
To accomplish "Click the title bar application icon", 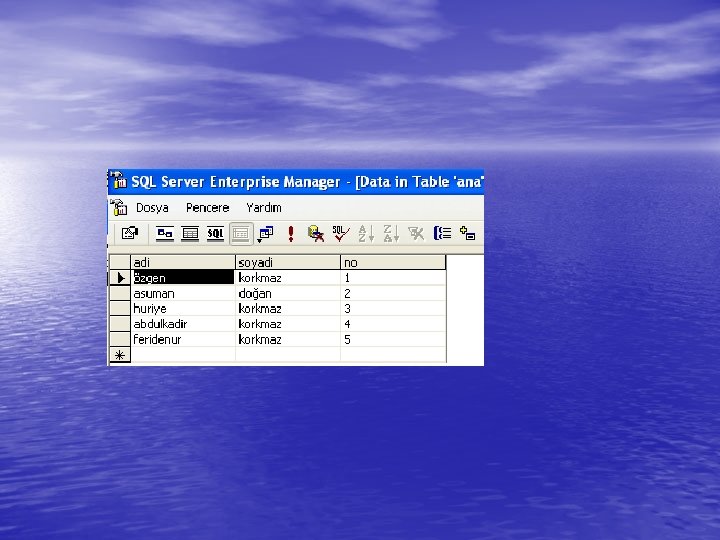I will tap(118, 181).
